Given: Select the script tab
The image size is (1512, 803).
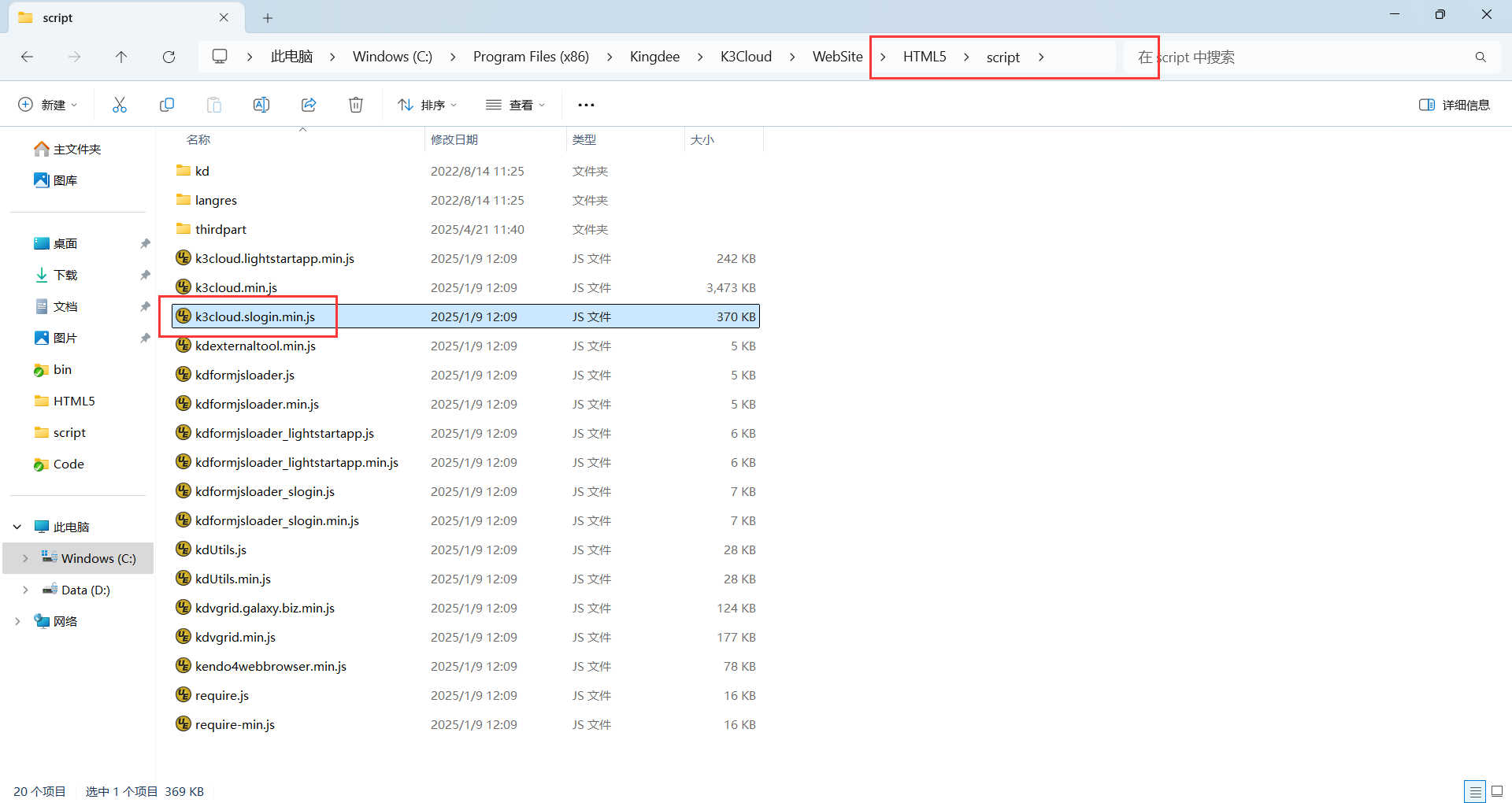Looking at the screenshot, I should (x=126, y=17).
